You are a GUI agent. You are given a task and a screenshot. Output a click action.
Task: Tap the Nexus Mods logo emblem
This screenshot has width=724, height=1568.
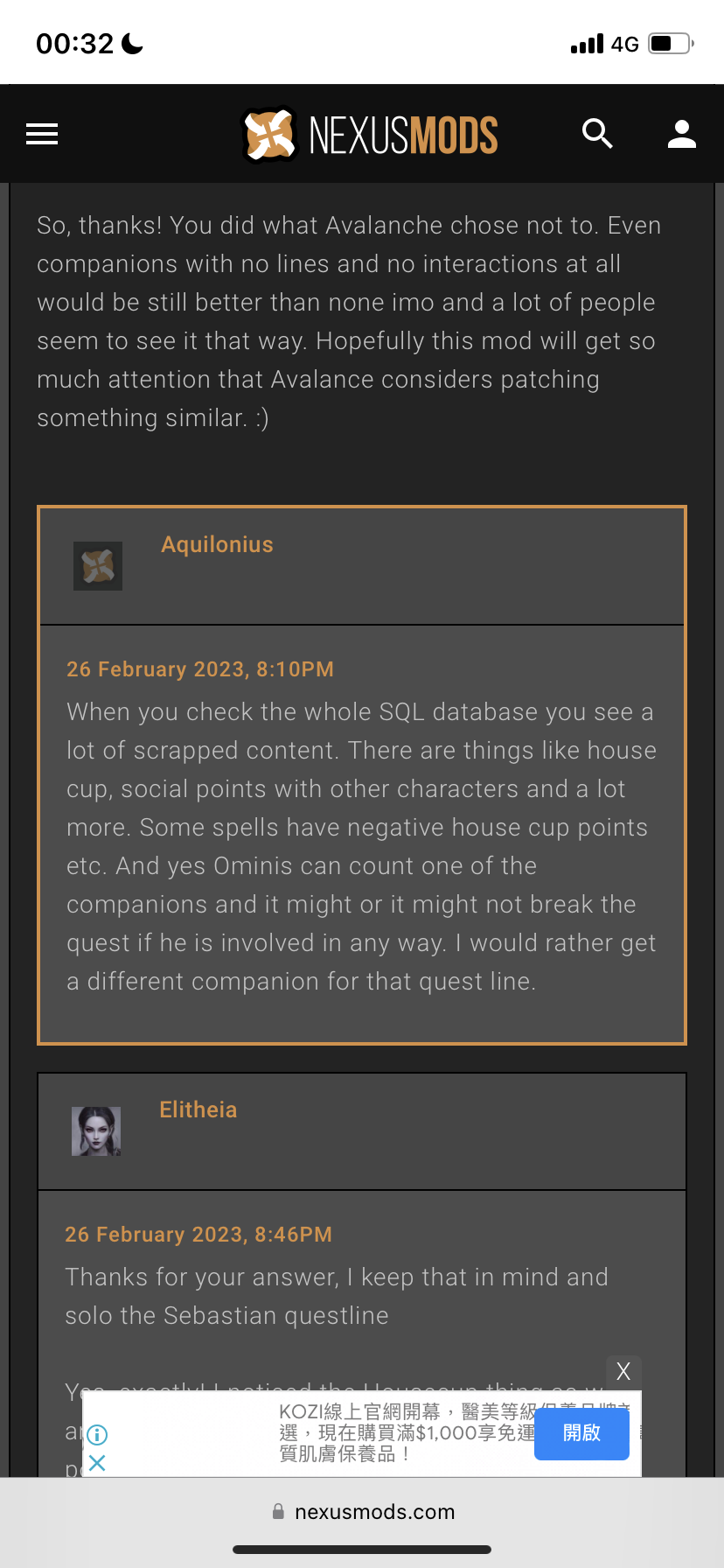(269, 135)
